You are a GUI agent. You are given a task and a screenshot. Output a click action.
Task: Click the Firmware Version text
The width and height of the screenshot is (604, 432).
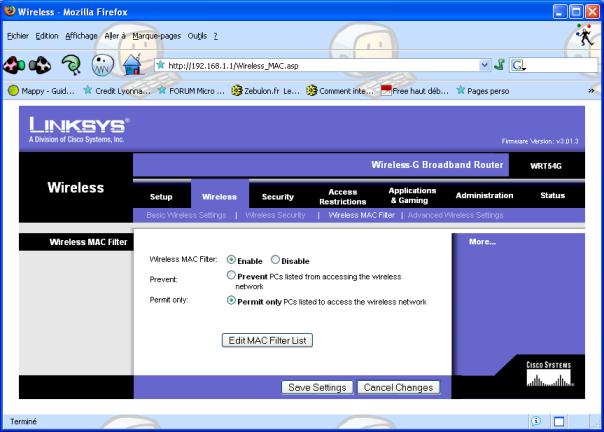pyautogui.click(x=540, y=141)
